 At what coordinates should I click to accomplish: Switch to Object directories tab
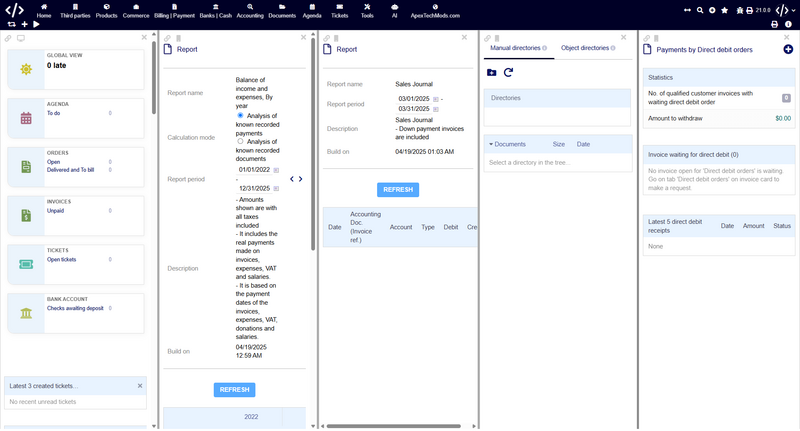coord(584,48)
